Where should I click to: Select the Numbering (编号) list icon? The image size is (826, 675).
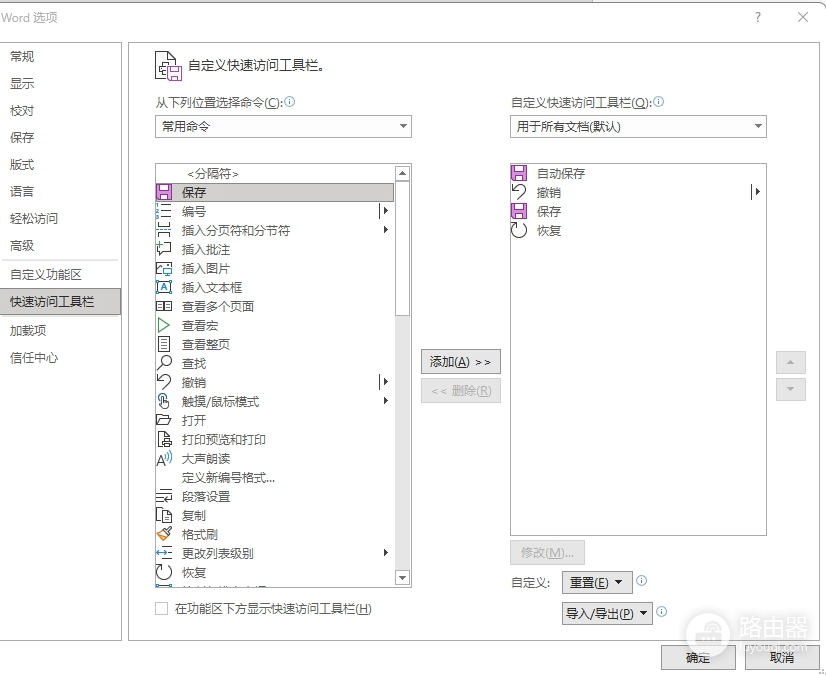click(x=164, y=211)
